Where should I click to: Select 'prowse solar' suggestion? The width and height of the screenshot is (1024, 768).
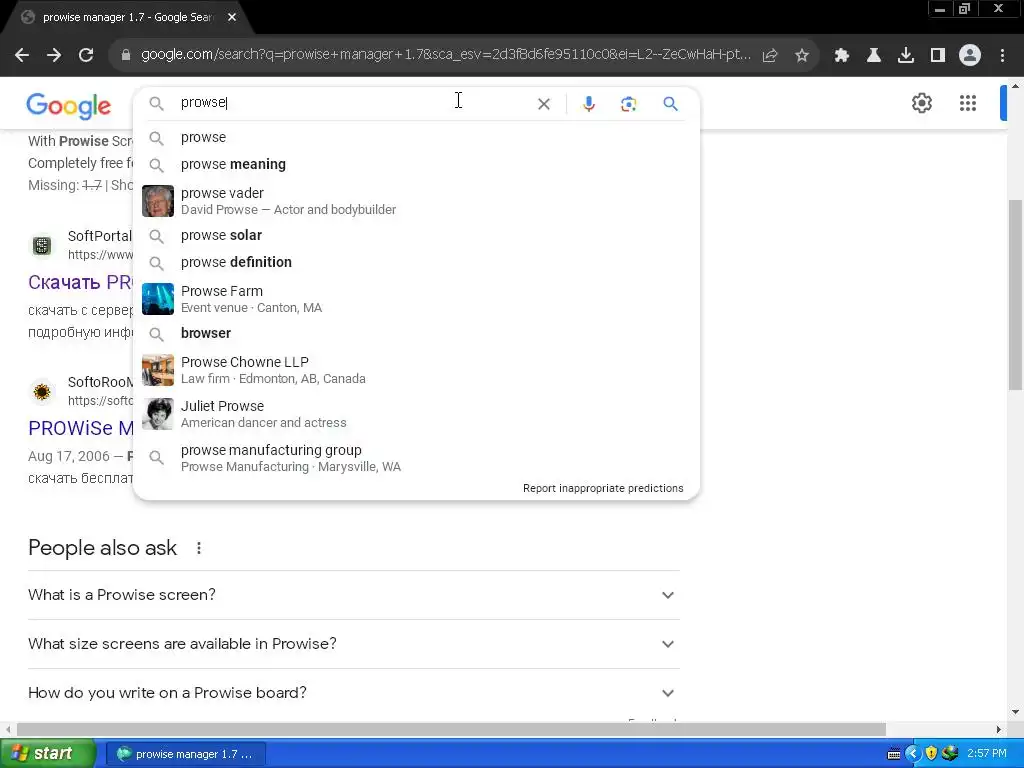point(416,235)
